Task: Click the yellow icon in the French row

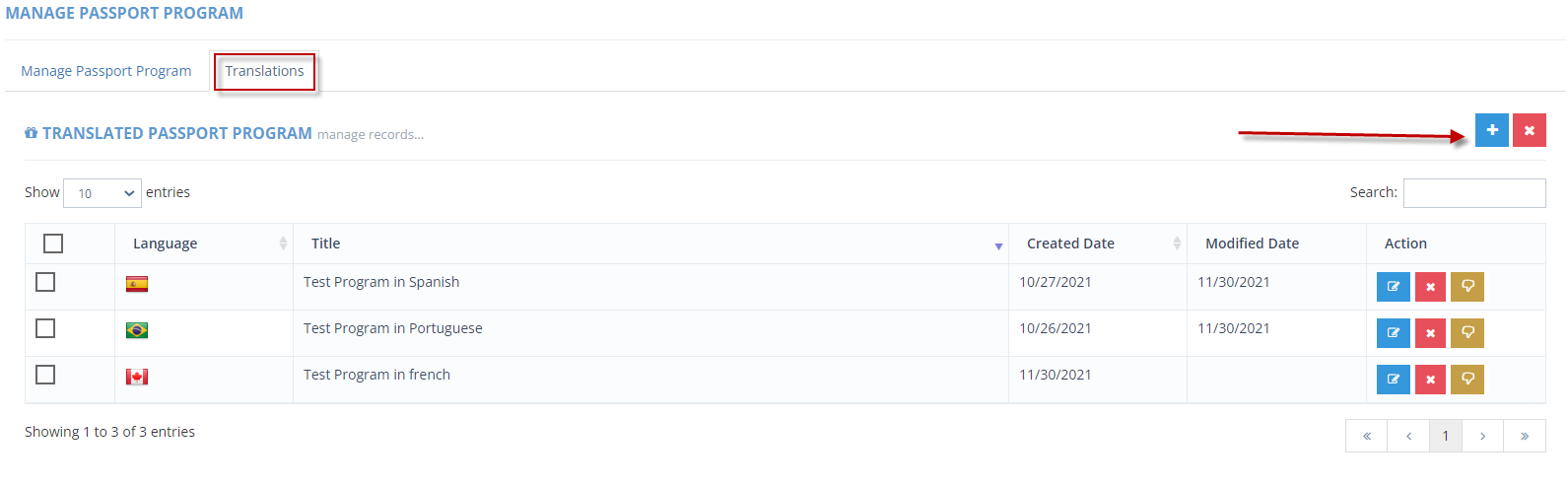Action: pos(1467,380)
